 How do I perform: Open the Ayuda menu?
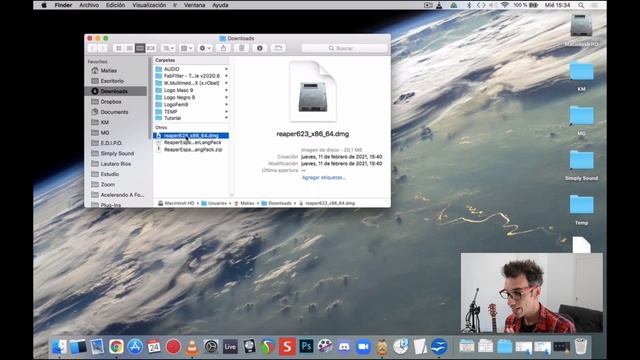(x=220, y=5)
